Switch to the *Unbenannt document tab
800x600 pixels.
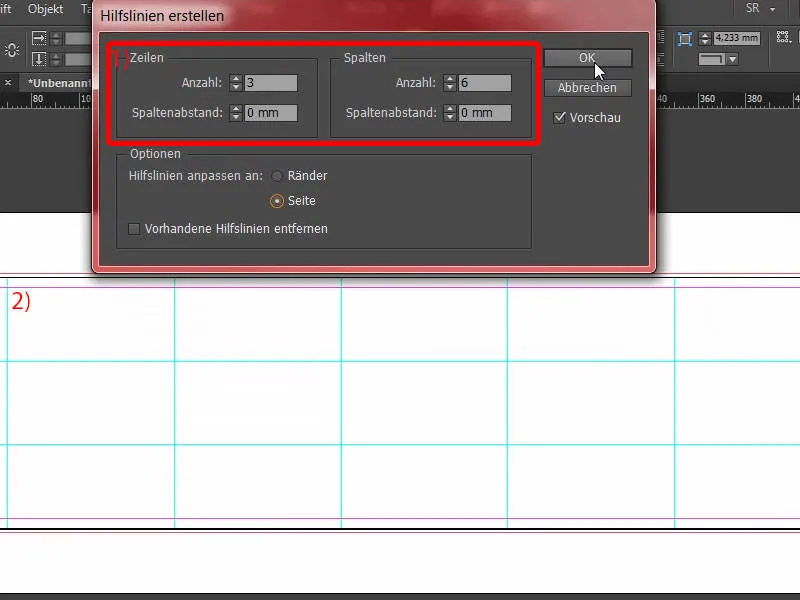(59, 83)
